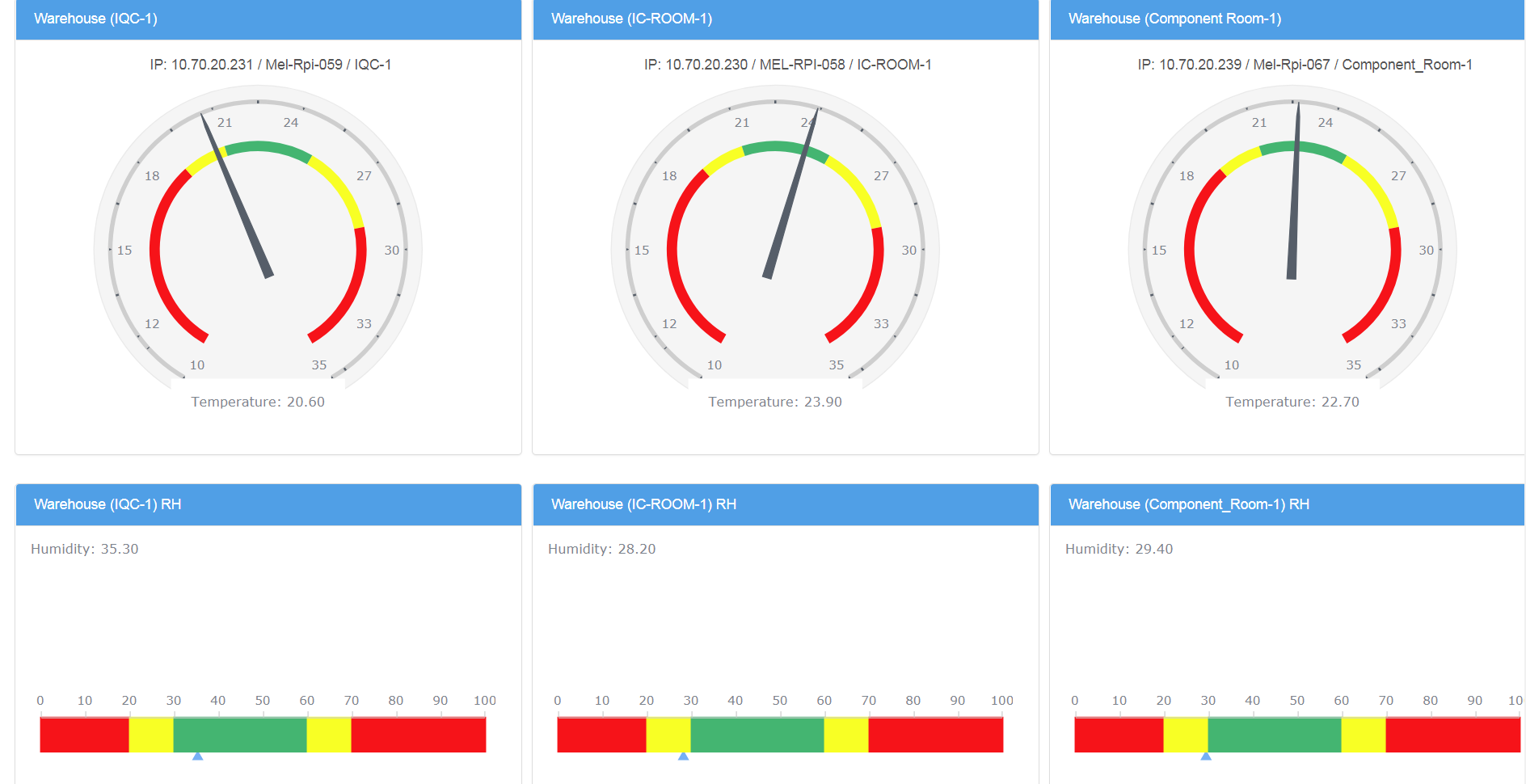Click the Temperature: 22.70 reading
Image resolution: width=1526 pixels, height=784 pixels.
[1292, 402]
